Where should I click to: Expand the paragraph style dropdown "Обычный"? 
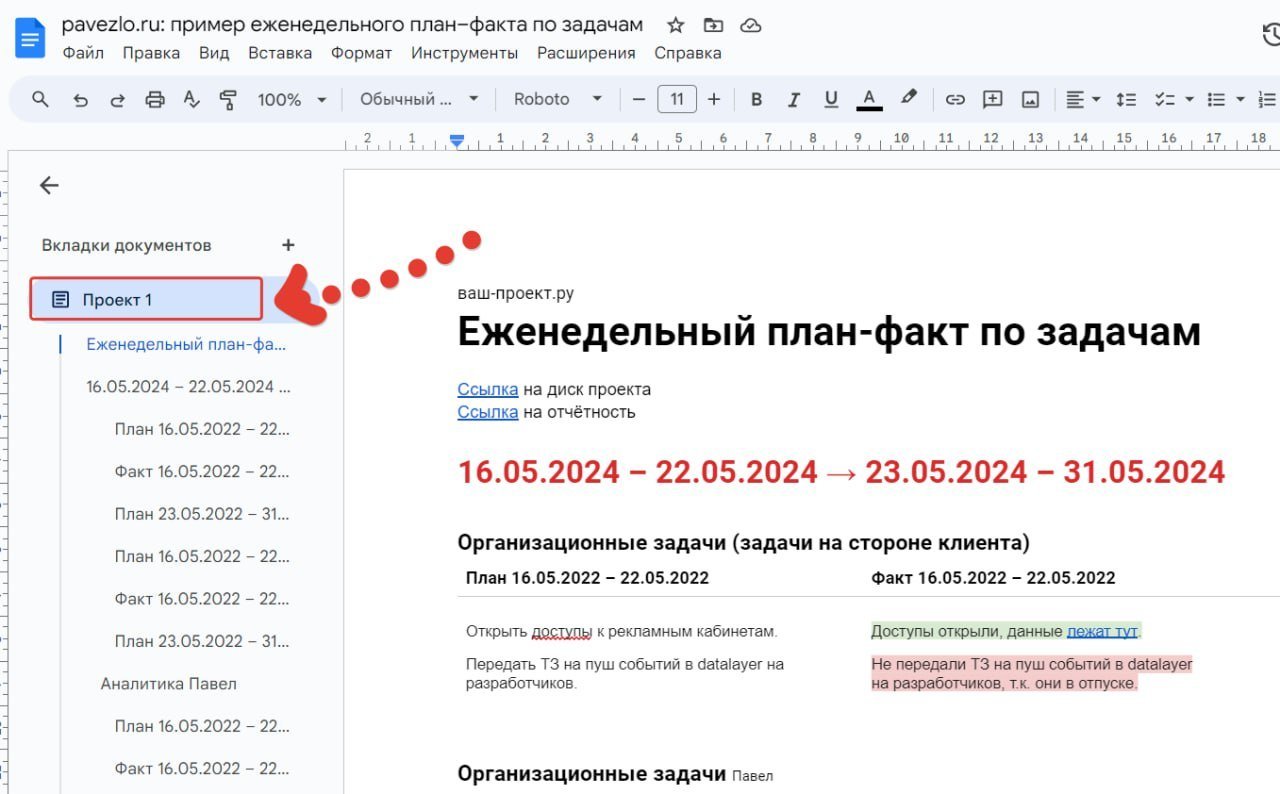419,99
